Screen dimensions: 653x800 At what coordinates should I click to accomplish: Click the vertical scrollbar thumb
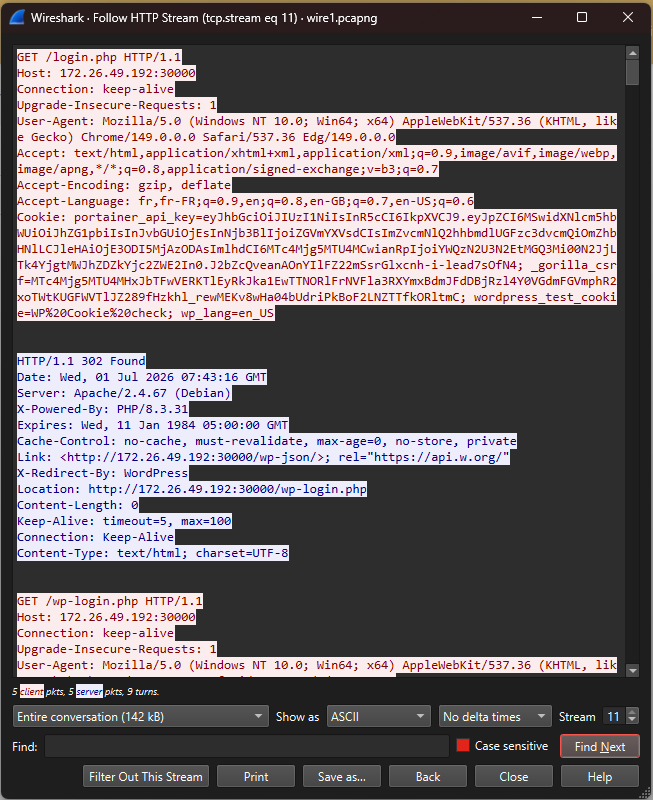click(x=633, y=72)
